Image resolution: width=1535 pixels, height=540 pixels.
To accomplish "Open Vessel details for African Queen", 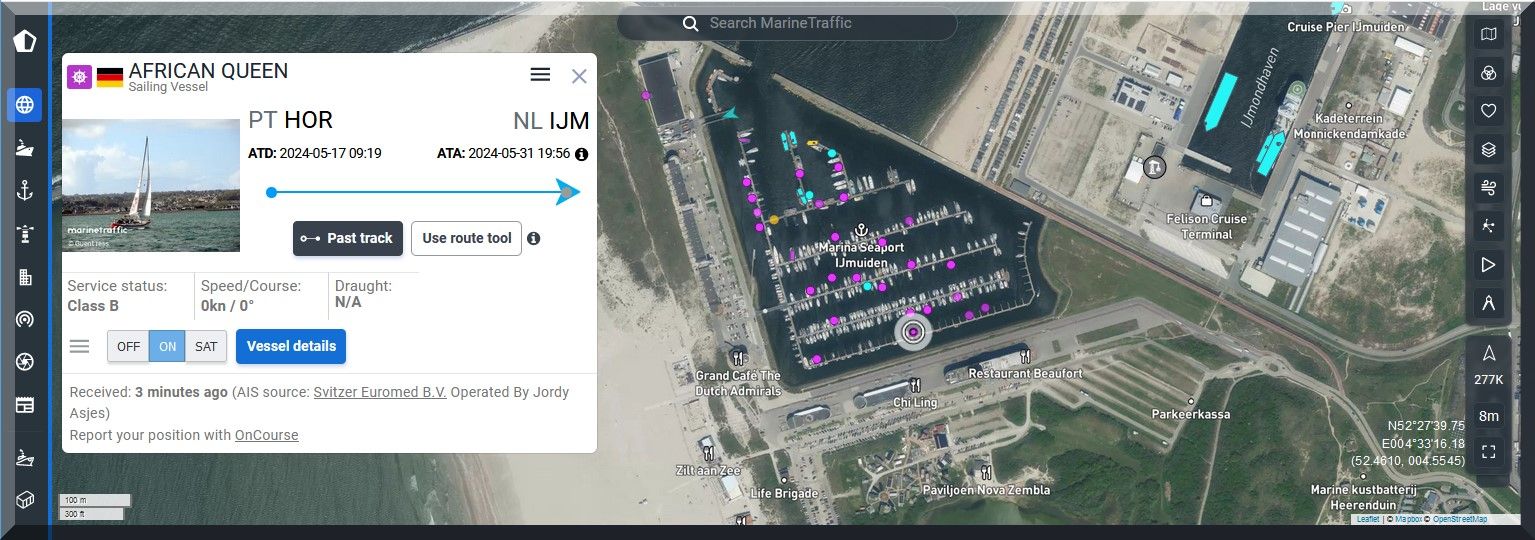I will tap(291, 346).
